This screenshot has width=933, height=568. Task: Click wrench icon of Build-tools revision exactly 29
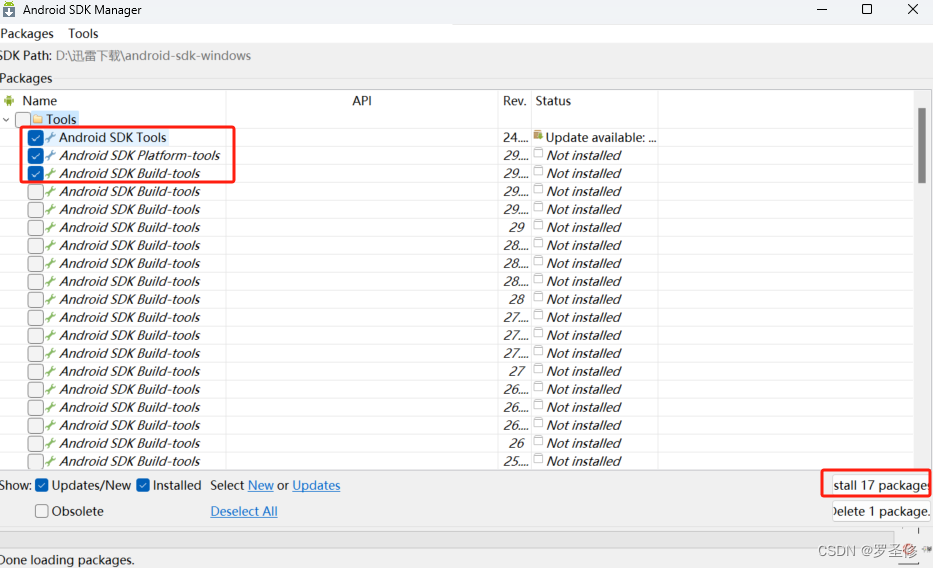point(51,227)
